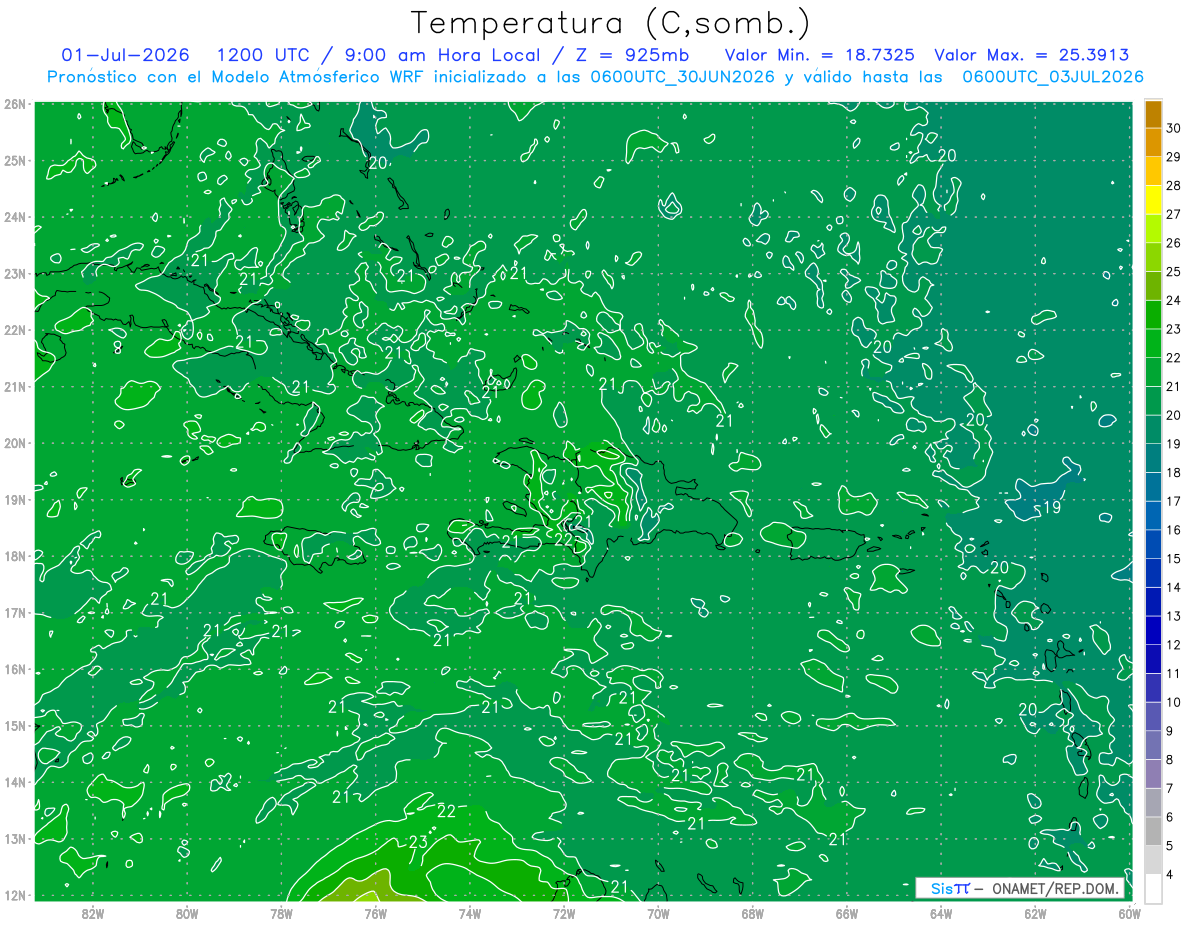Click the "22N" latitude axis label
The image size is (1200, 927).
tap(14, 330)
